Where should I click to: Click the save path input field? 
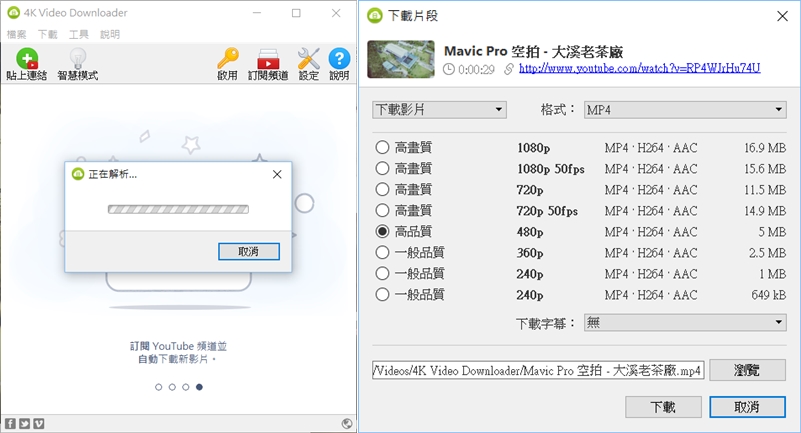[x=538, y=370]
